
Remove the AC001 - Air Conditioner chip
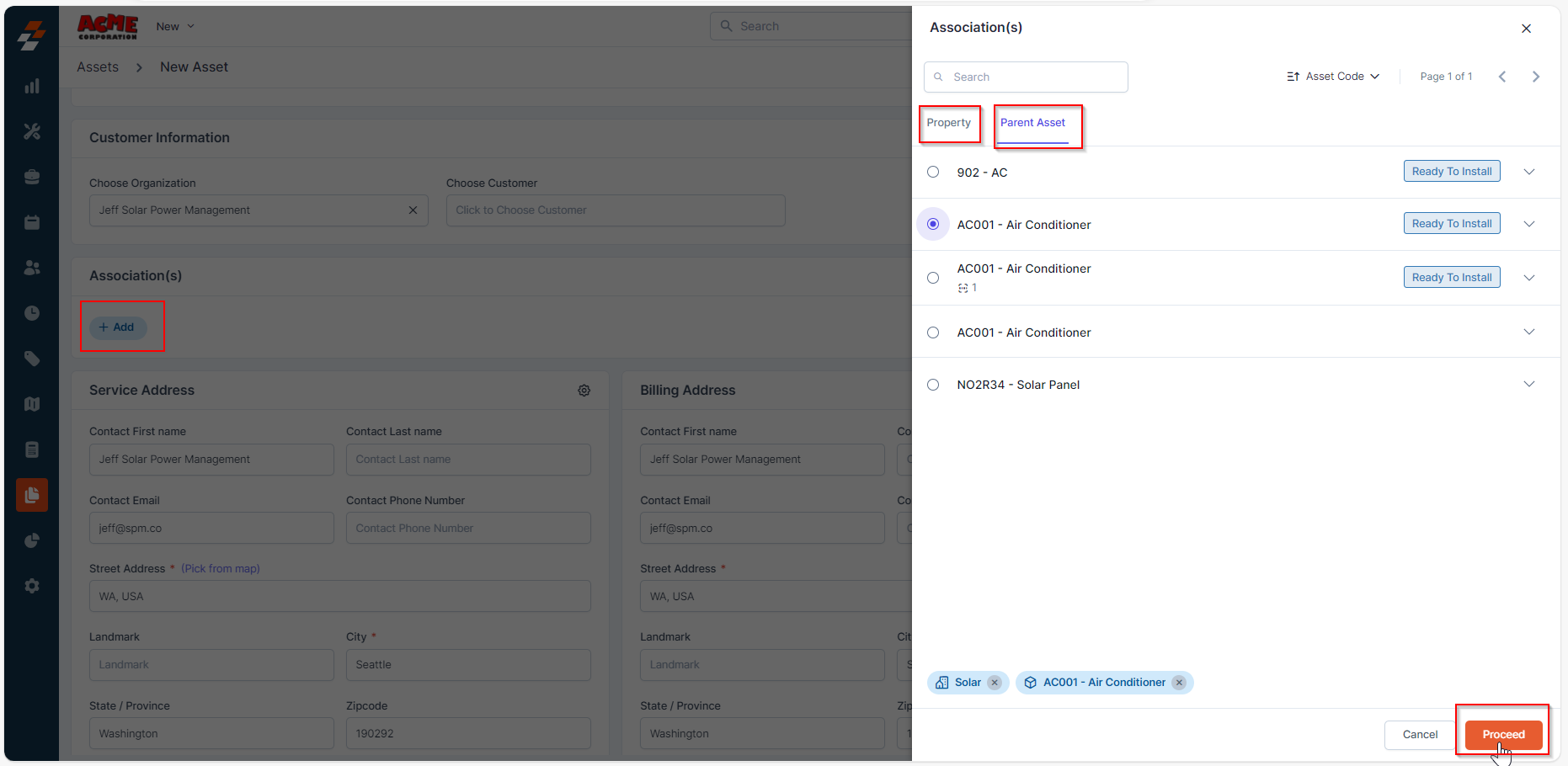point(1179,683)
